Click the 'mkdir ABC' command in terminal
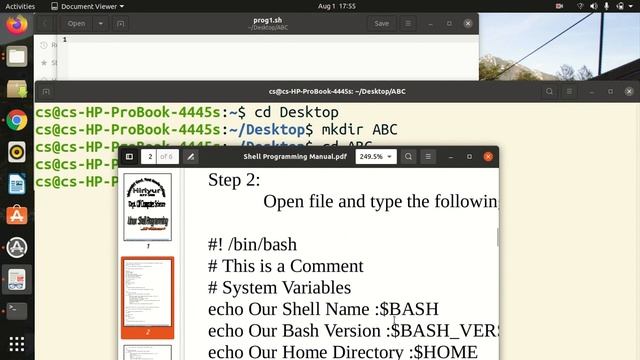The height and width of the screenshot is (360, 640). (x=360, y=130)
